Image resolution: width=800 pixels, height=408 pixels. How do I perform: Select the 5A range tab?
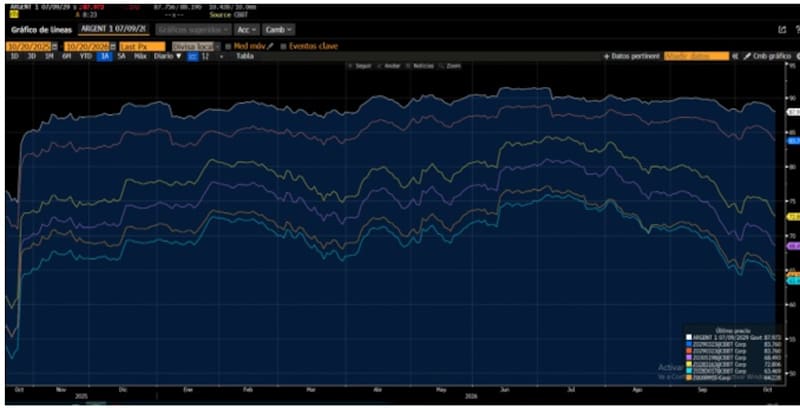(x=121, y=56)
